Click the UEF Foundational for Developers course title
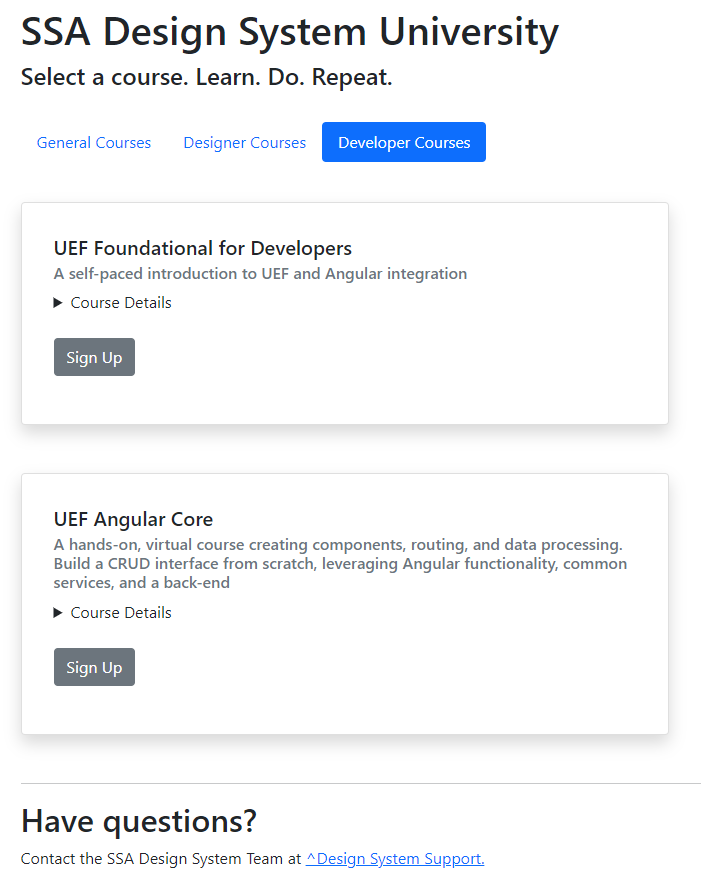 click(x=203, y=248)
